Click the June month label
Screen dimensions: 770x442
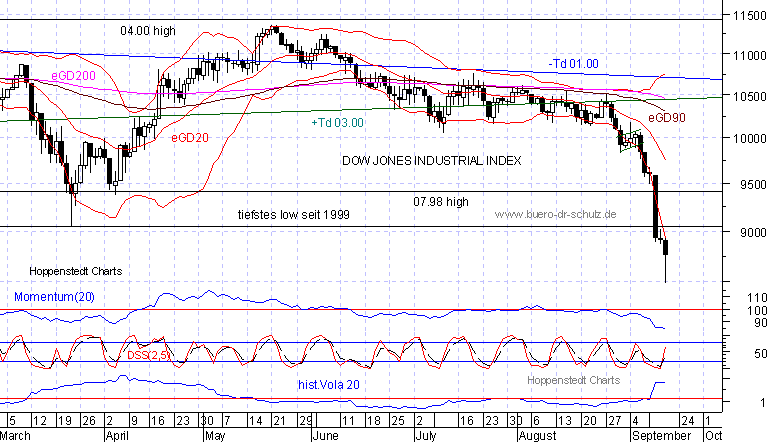(325, 436)
